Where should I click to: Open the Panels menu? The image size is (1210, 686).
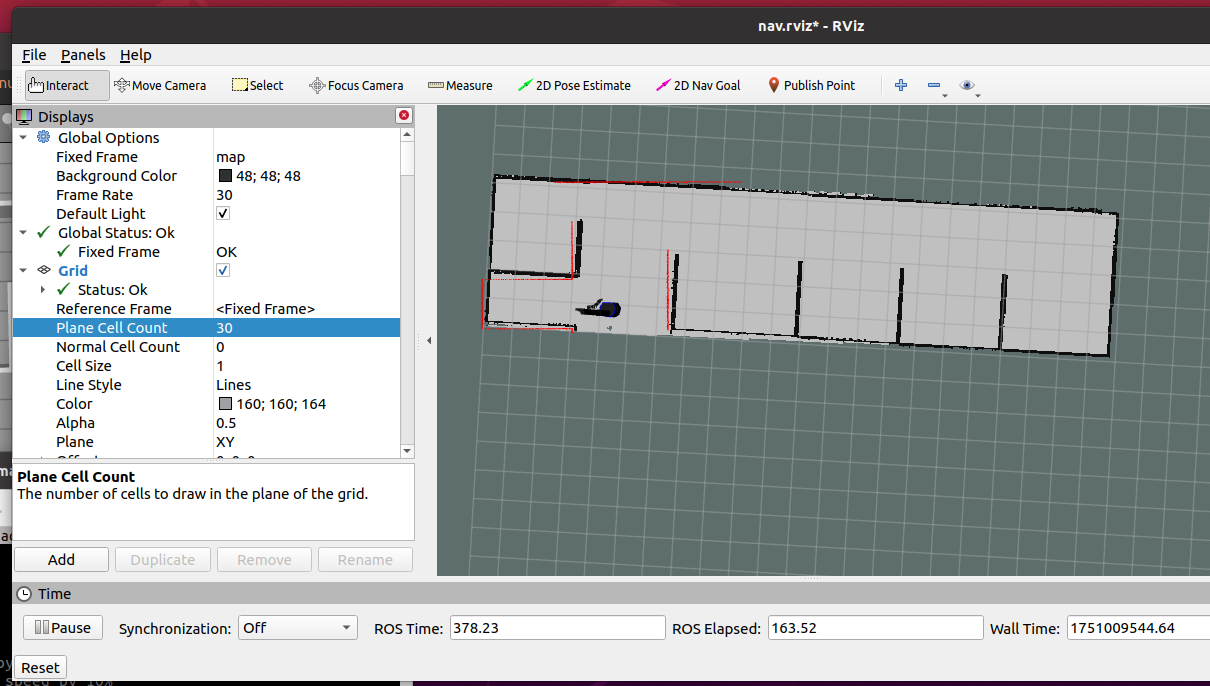click(x=83, y=55)
